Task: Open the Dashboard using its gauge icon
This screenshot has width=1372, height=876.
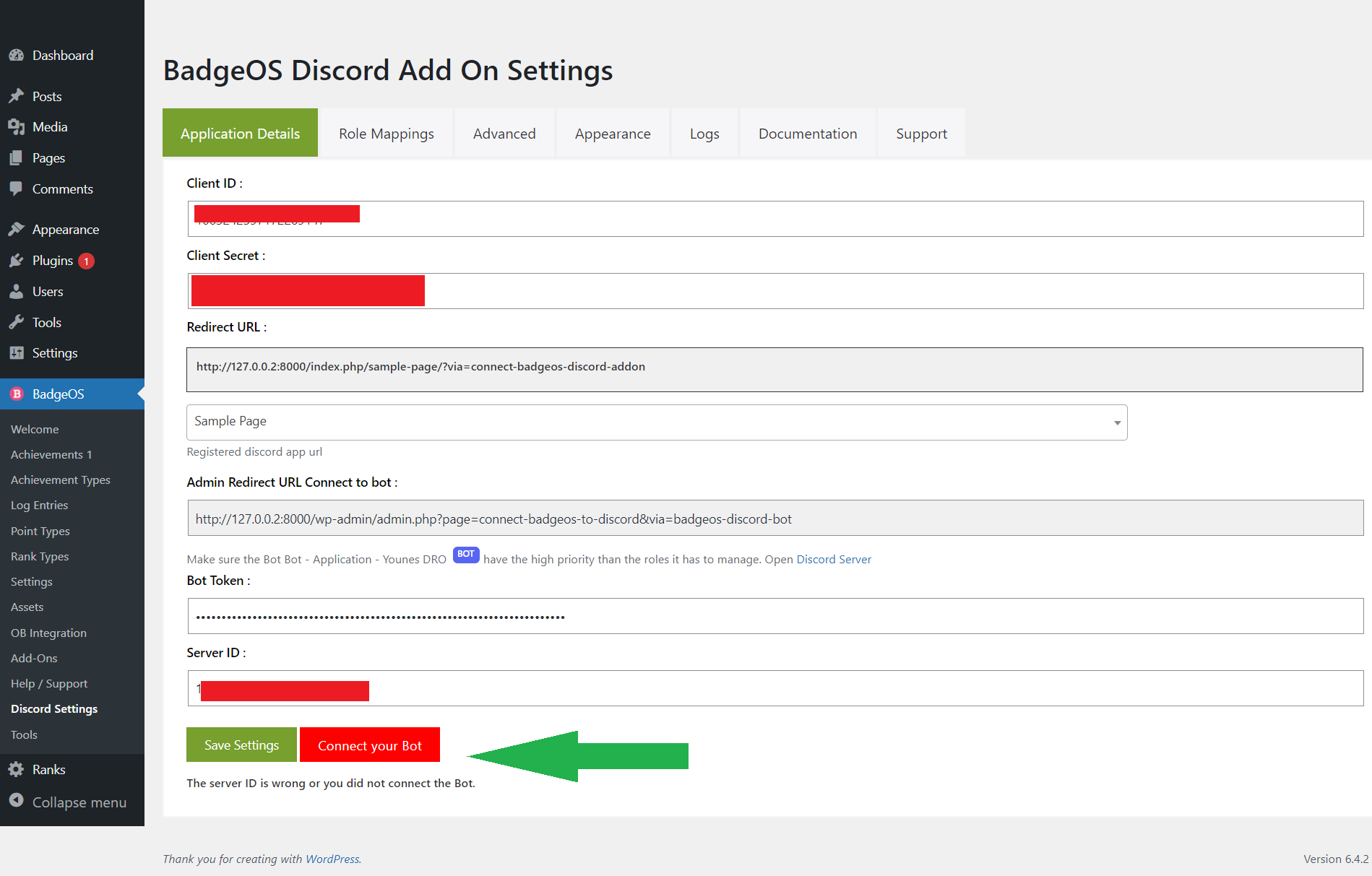Action: pos(17,55)
